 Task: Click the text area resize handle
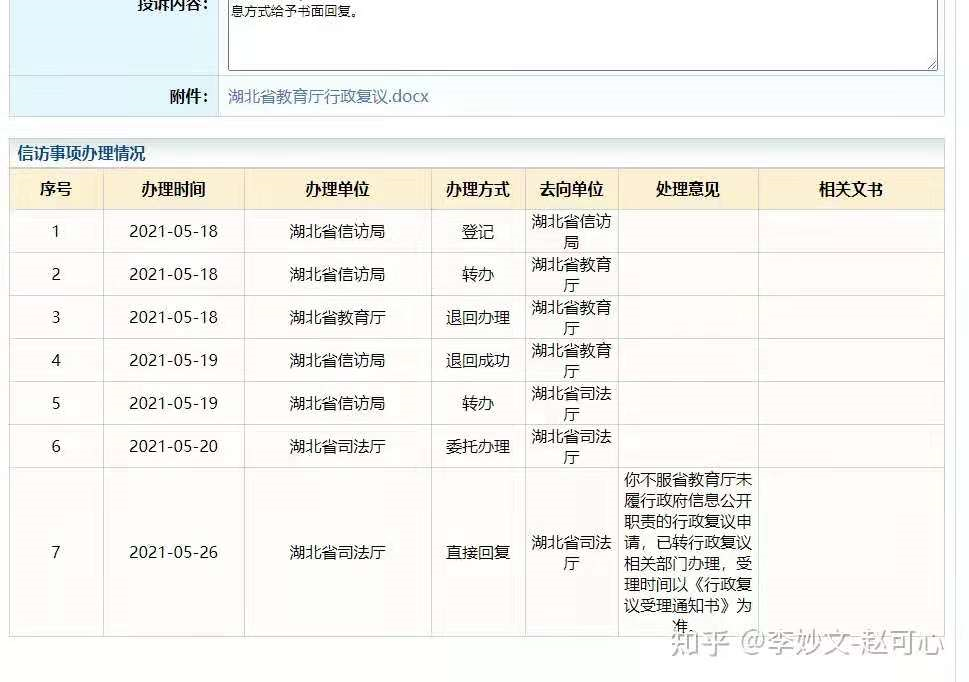(x=932, y=64)
